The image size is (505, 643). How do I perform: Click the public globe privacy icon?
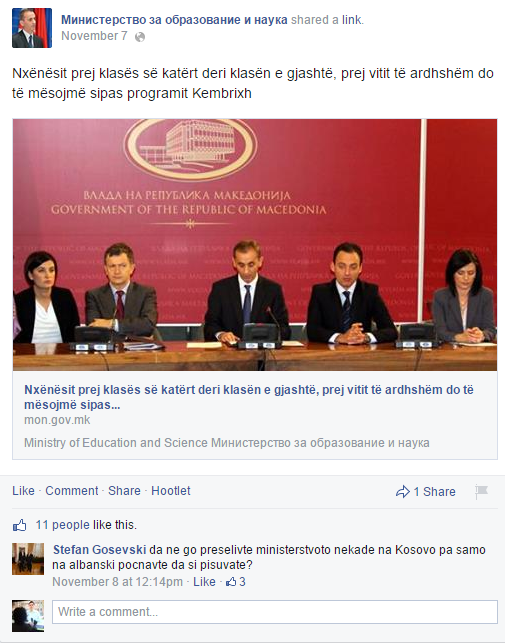click(x=140, y=37)
